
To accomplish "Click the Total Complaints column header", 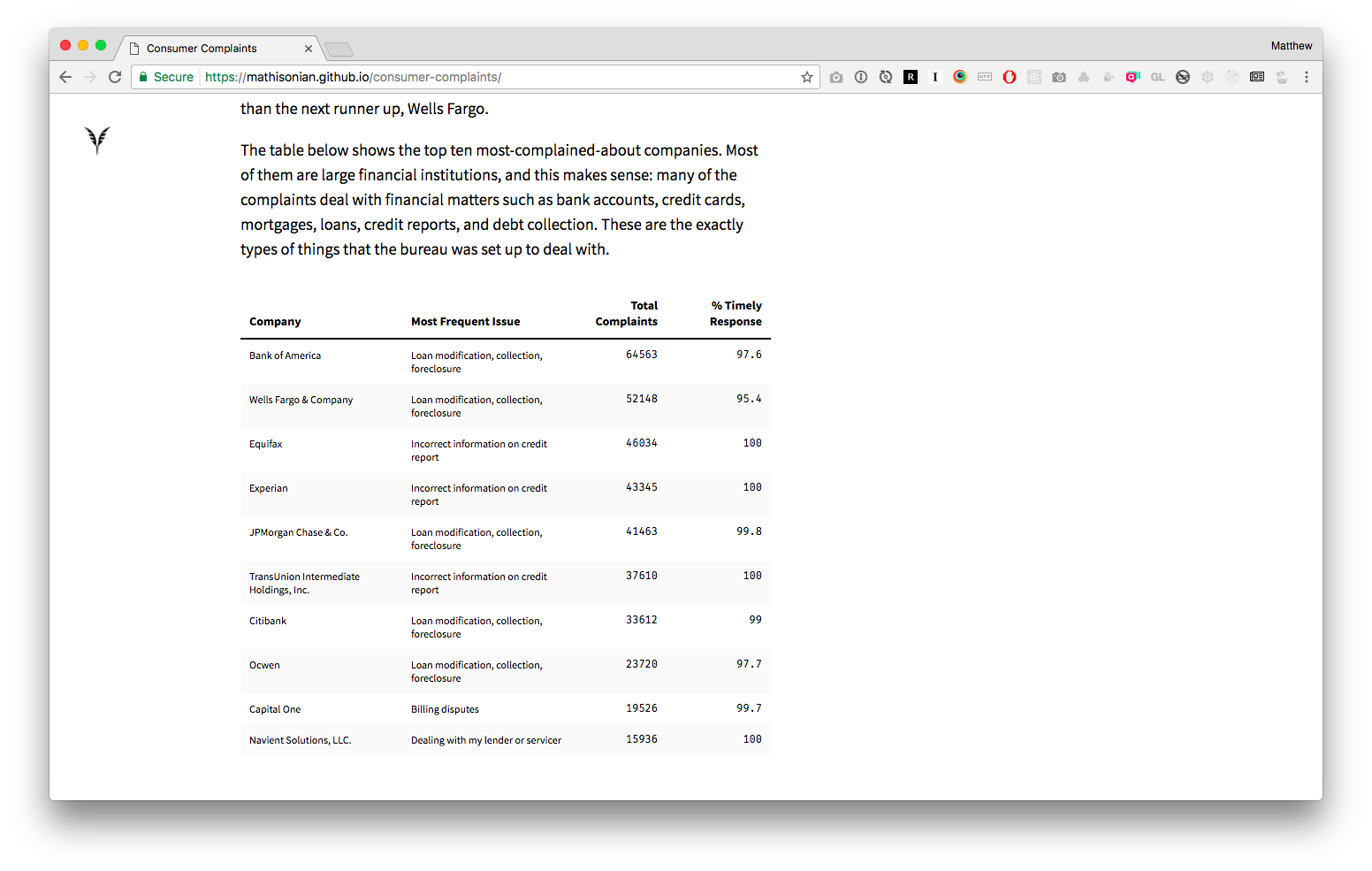I will coord(626,314).
